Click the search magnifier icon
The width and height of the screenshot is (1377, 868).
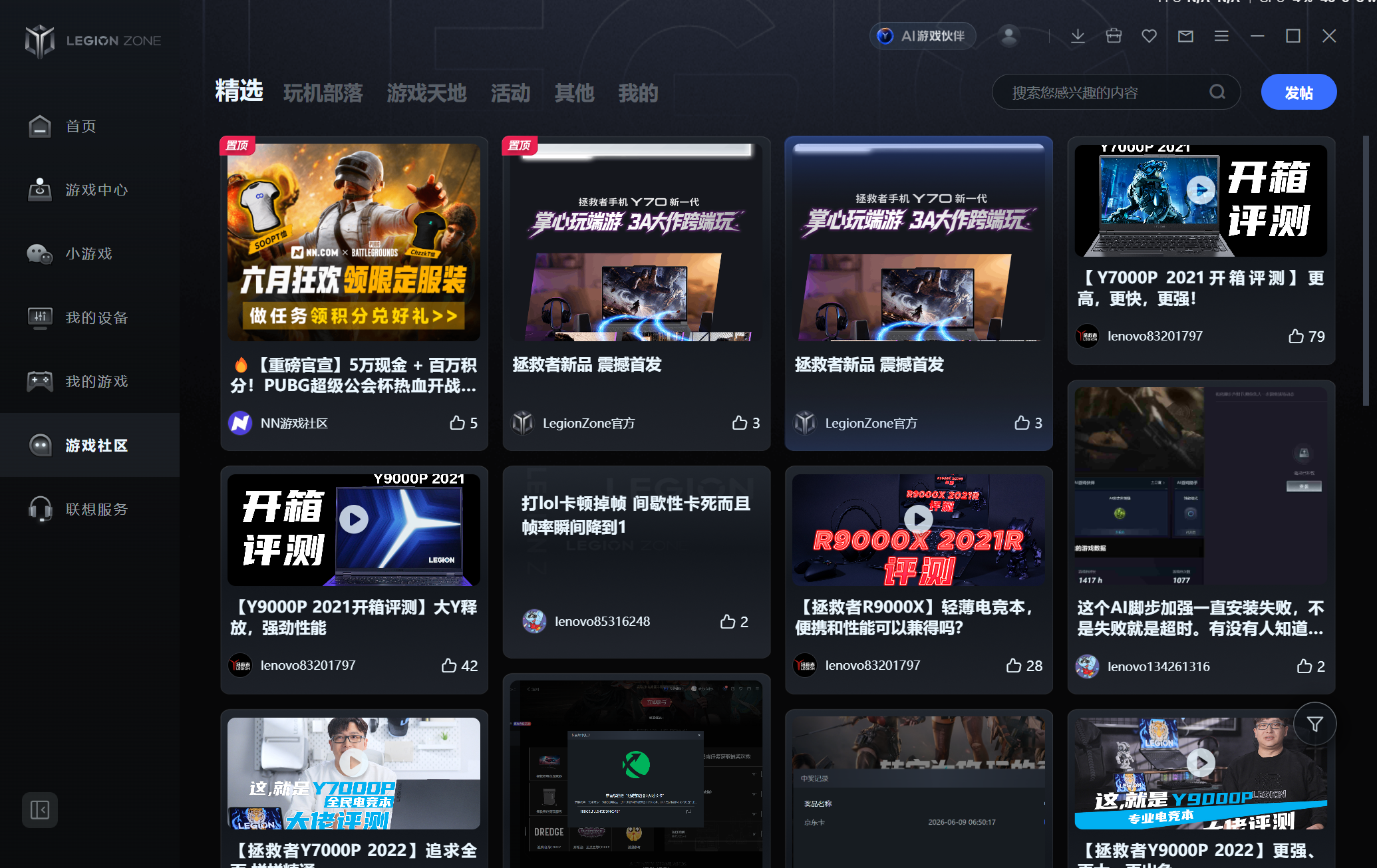1217,92
